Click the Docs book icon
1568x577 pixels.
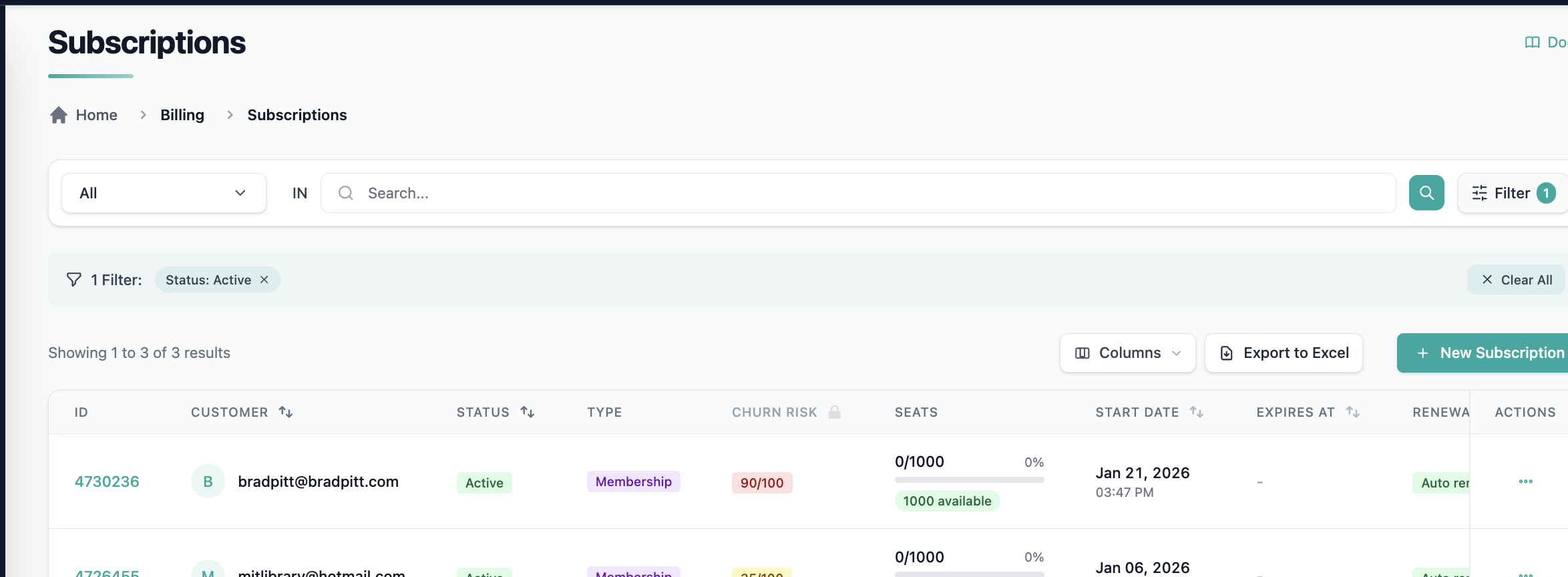coord(1532,42)
